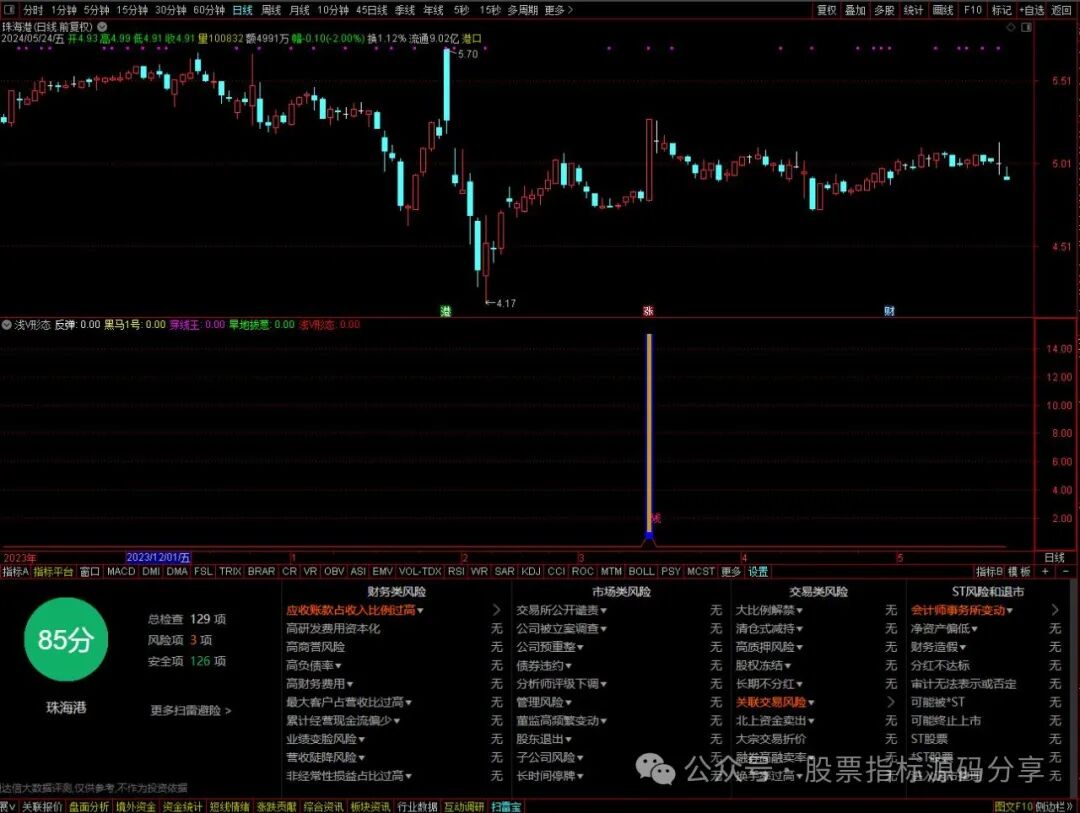Click the split-panel icon at chart top-right
Screen dimensions: 1080x813
click(x=1026, y=27)
